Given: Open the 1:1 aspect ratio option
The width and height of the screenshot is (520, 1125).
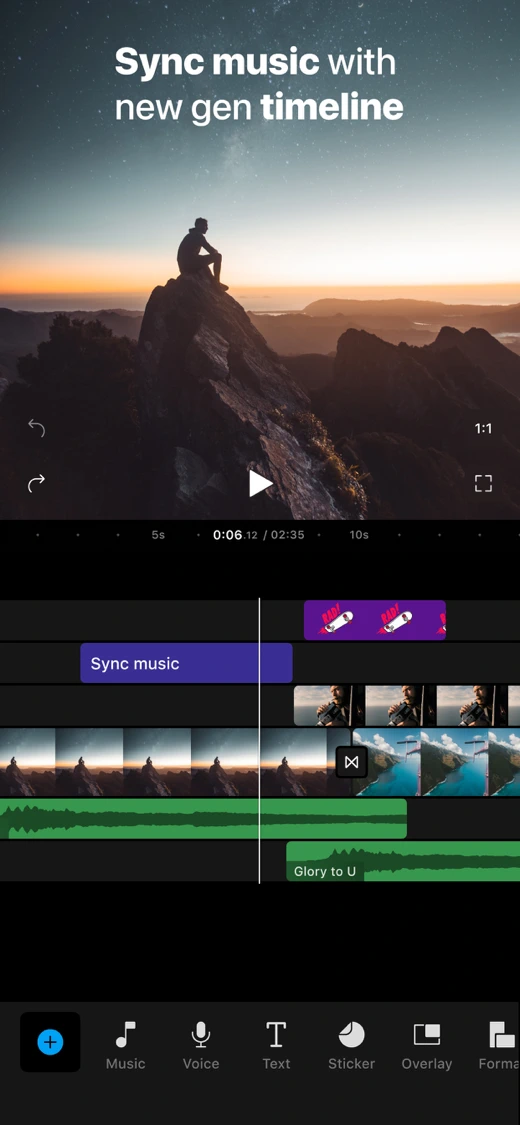Looking at the screenshot, I should (x=483, y=428).
